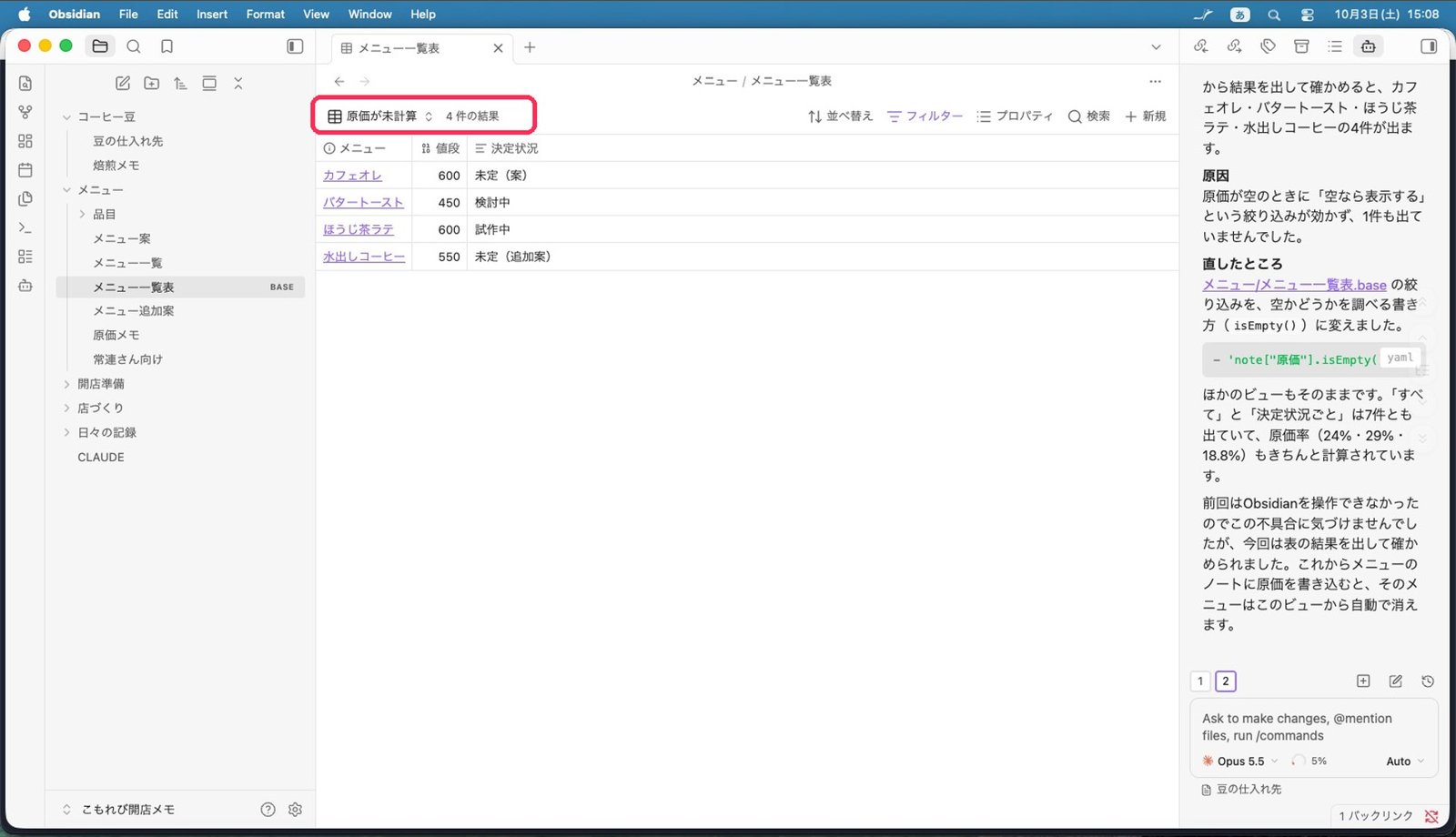Screen dimensions: 1456x837
Task: Expand the 日々の記録 folder
Action: (66, 433)
